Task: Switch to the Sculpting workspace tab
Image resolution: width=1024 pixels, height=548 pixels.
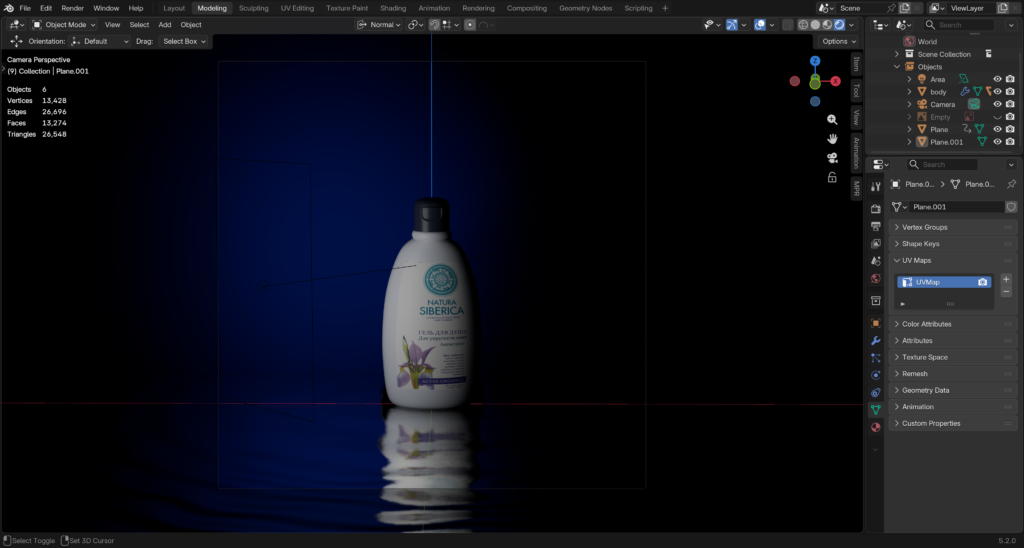Action: [x=253, y=8]
